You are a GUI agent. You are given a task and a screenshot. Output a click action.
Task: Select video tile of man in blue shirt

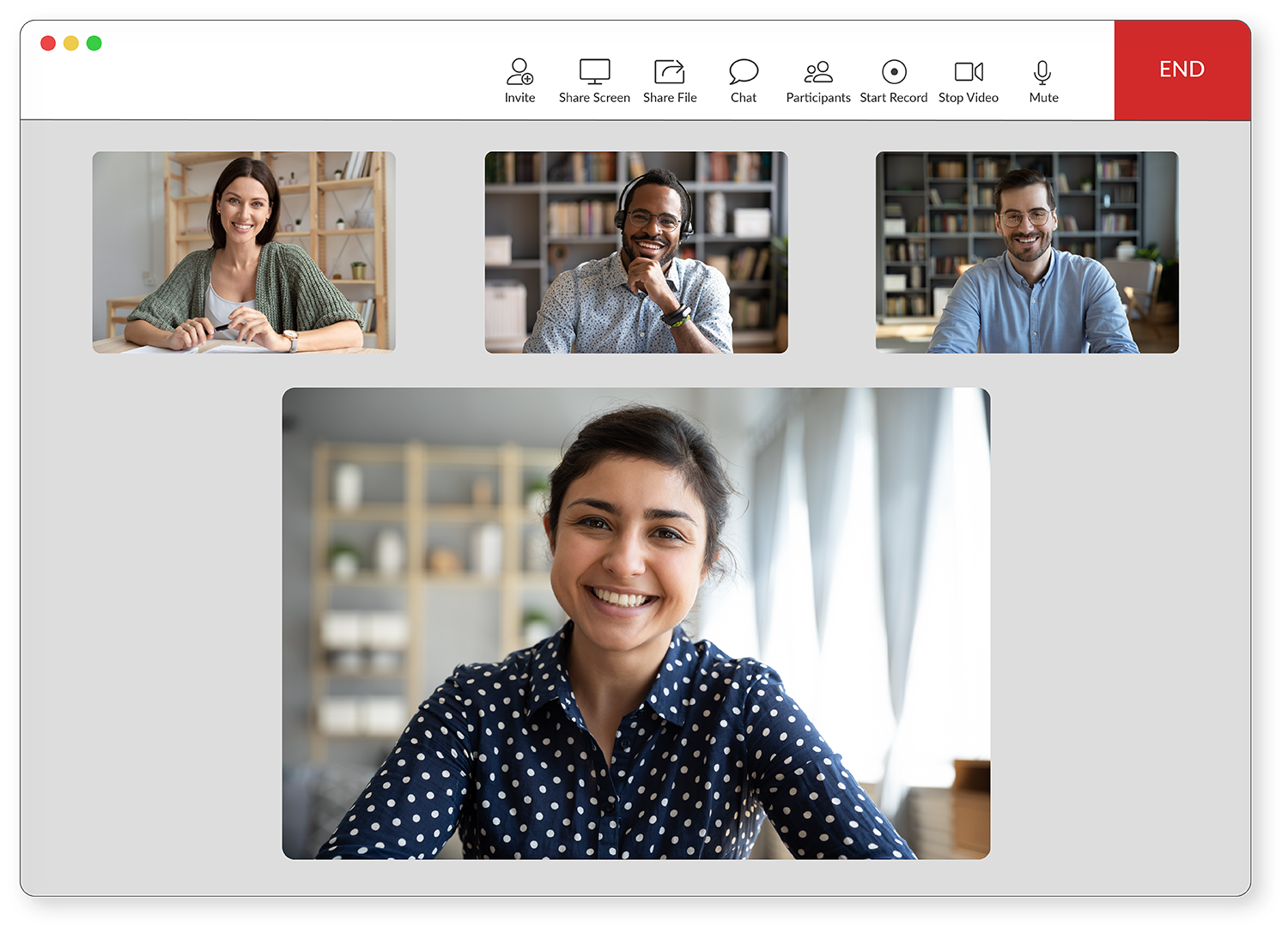pyautogui.click(x=1027, y=251)
